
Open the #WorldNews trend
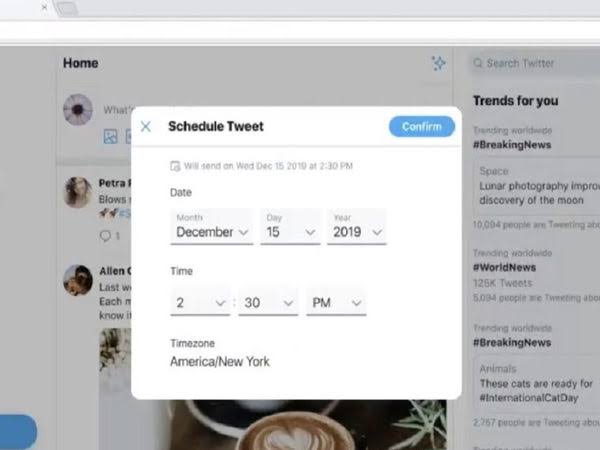504,267
